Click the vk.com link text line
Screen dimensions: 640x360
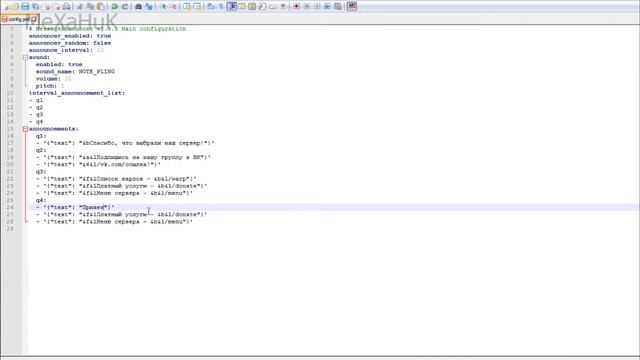98,164
